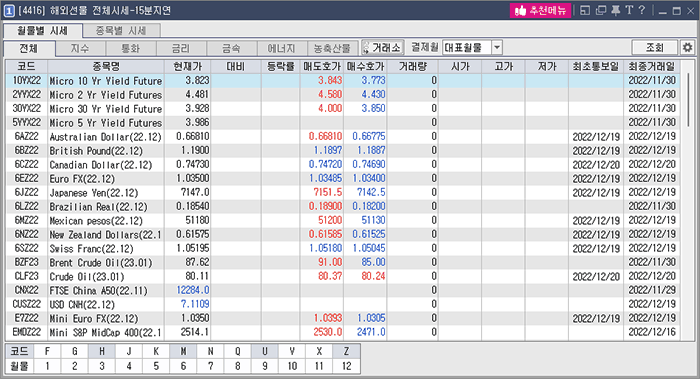Select the 금리 category tab

pos(181,48)
